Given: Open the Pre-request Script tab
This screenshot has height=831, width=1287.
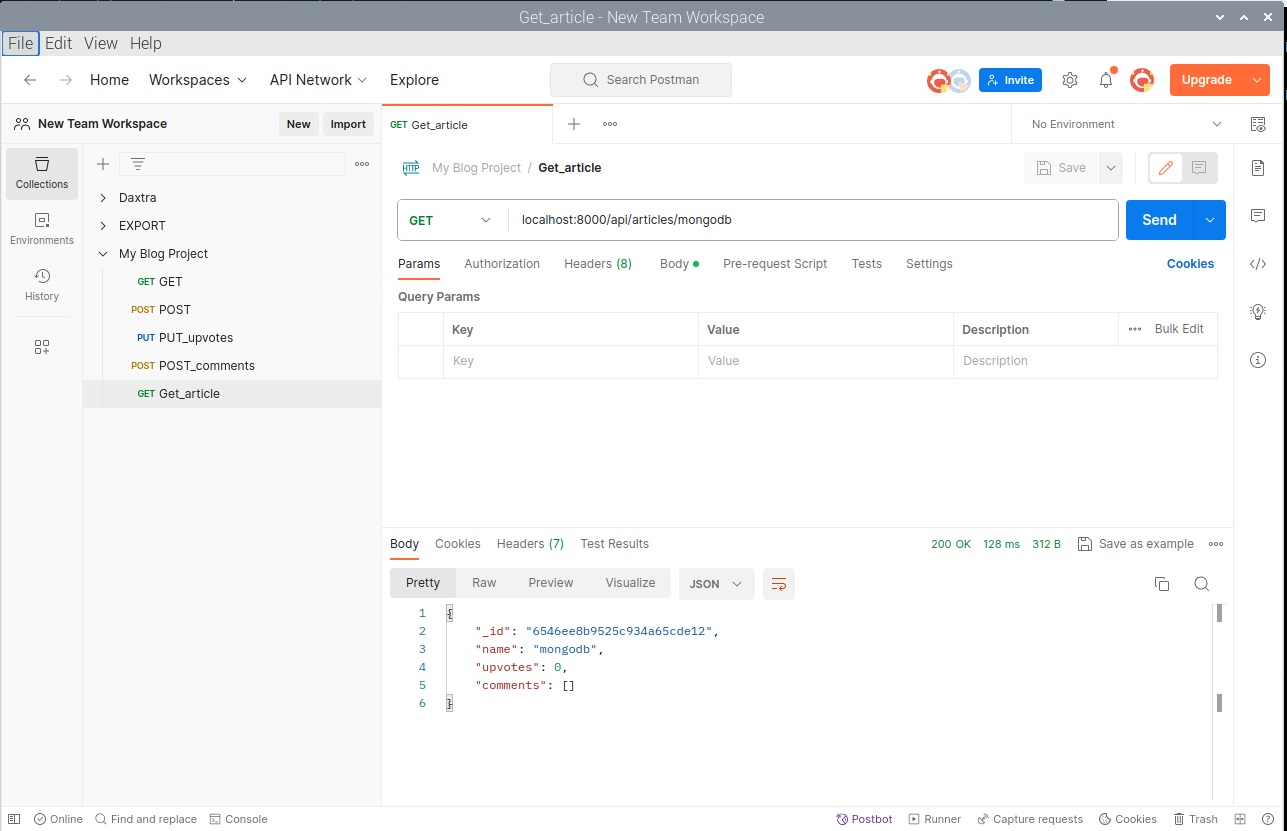Looking at the screenshot, I should point(775,264).
